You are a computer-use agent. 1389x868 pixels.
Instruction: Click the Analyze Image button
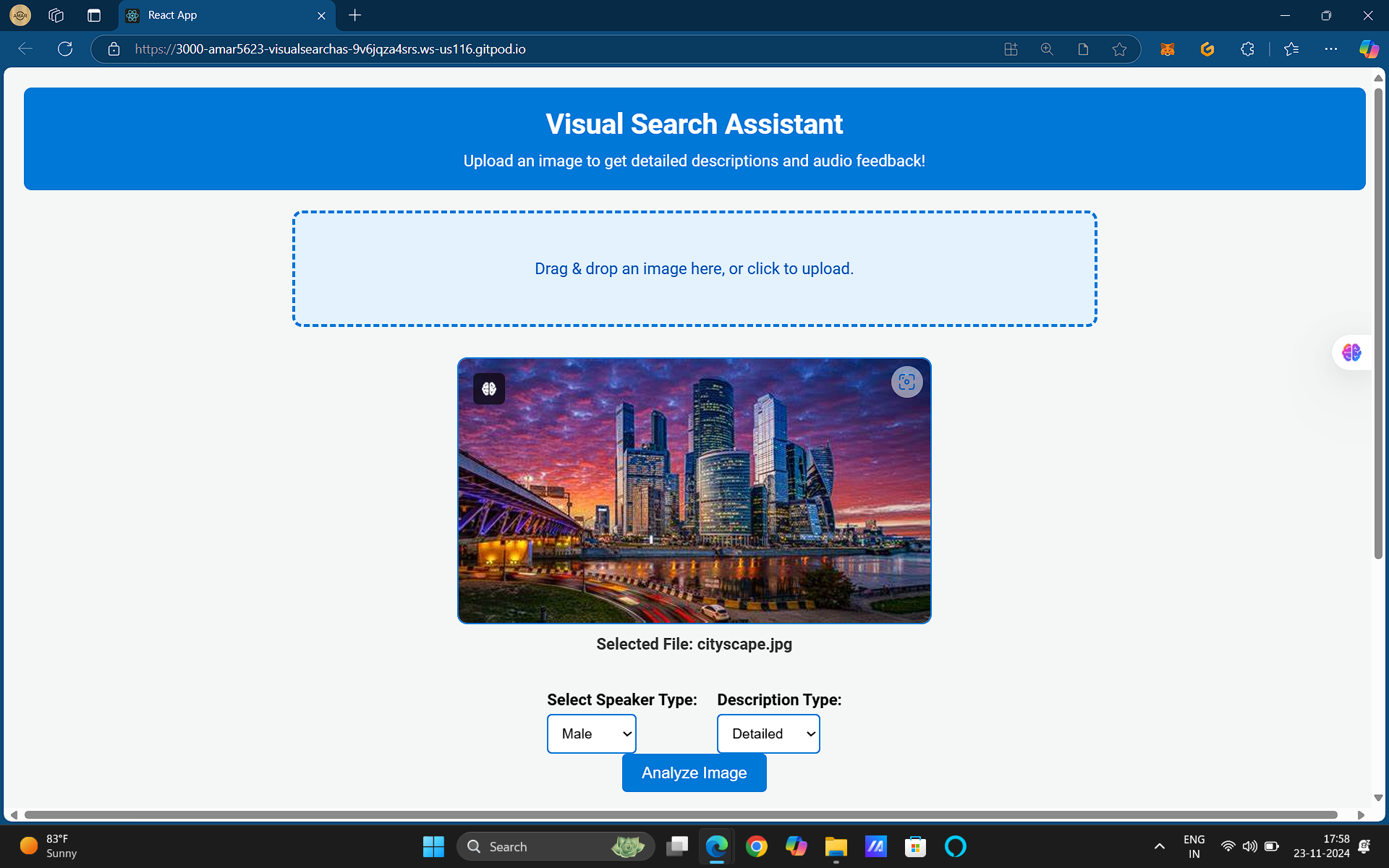click(694, 773)
